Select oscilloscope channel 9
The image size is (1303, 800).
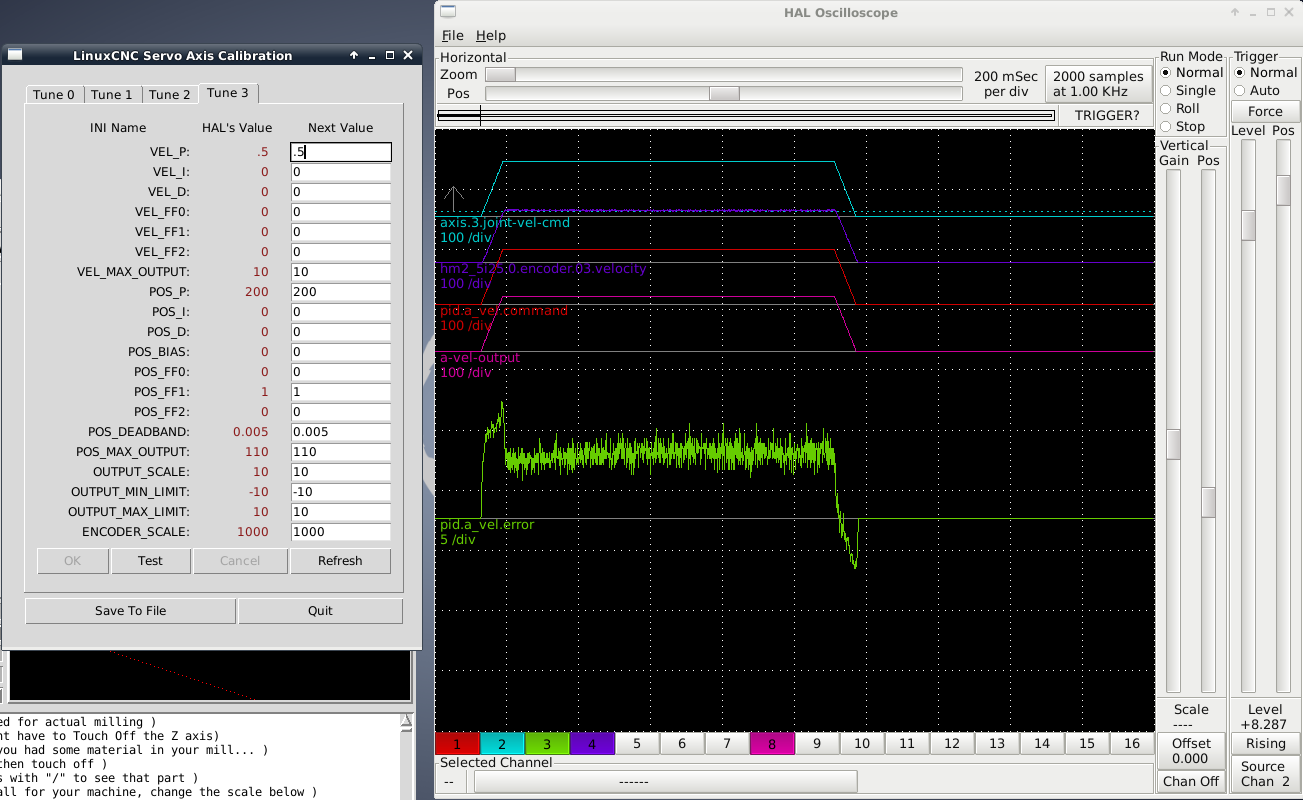pyautogui.click(x=817, y=744)
